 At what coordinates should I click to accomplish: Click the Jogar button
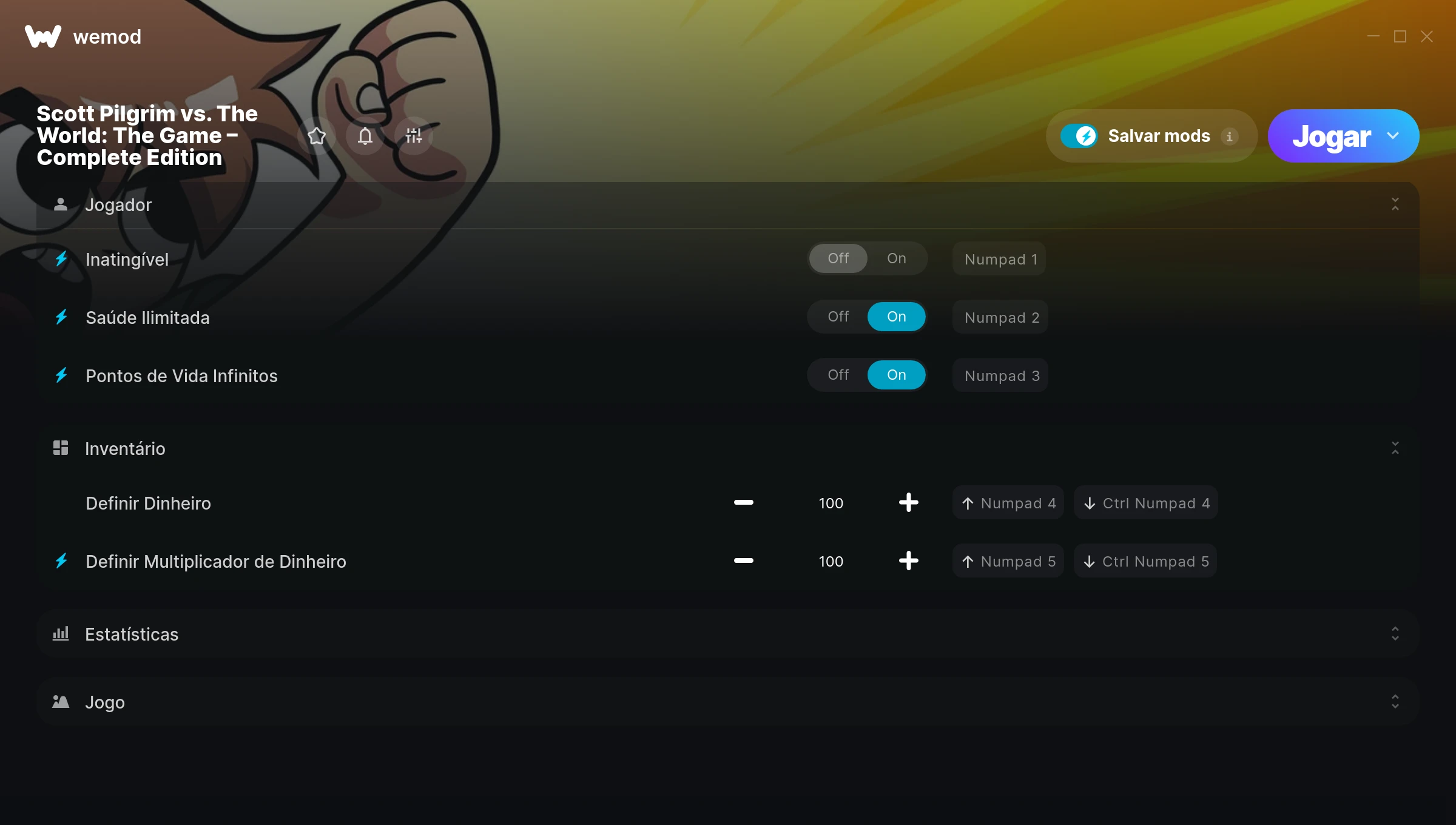1332,136
